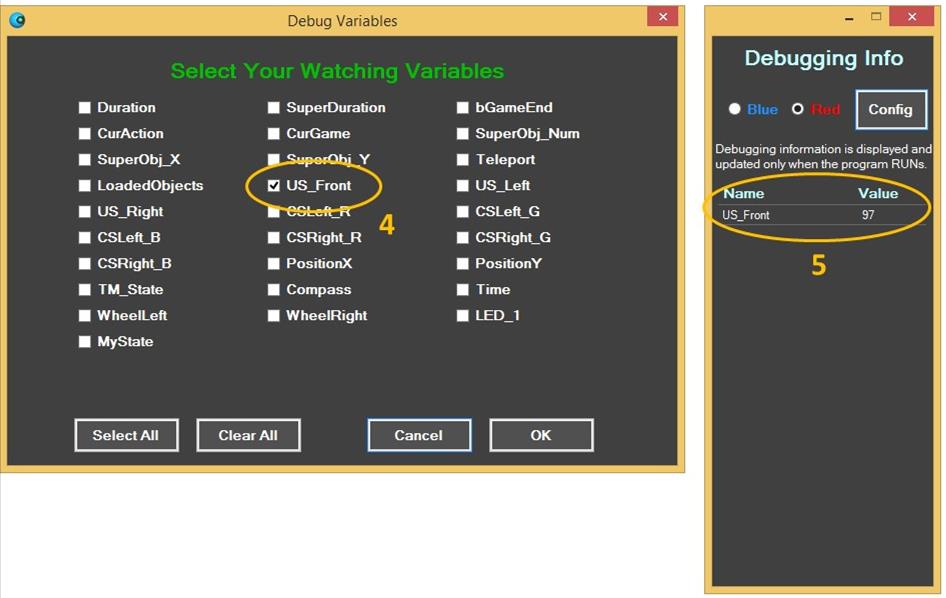
Task: Enable the Duration variable checkbox
Action: (x=85, y=108)
